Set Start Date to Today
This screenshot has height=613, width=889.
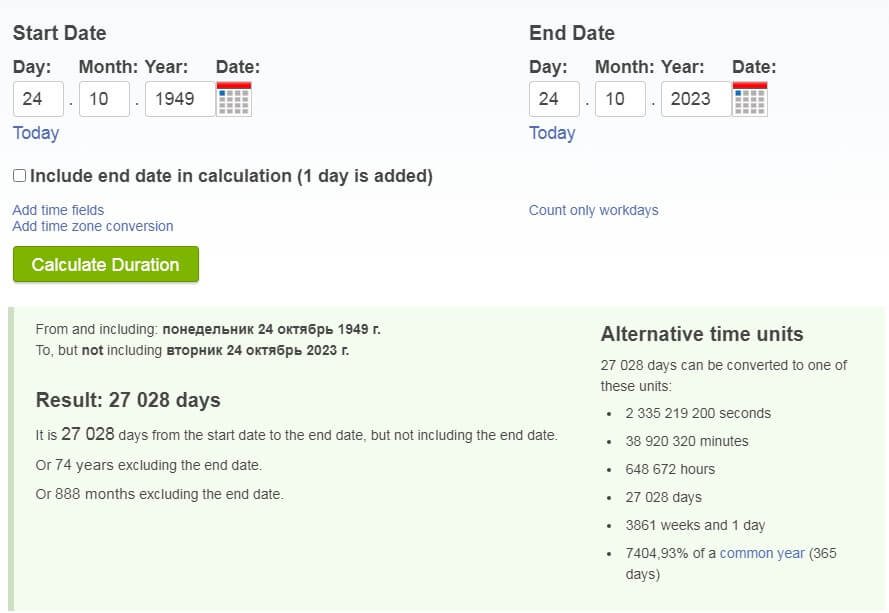tap(36, 133)
